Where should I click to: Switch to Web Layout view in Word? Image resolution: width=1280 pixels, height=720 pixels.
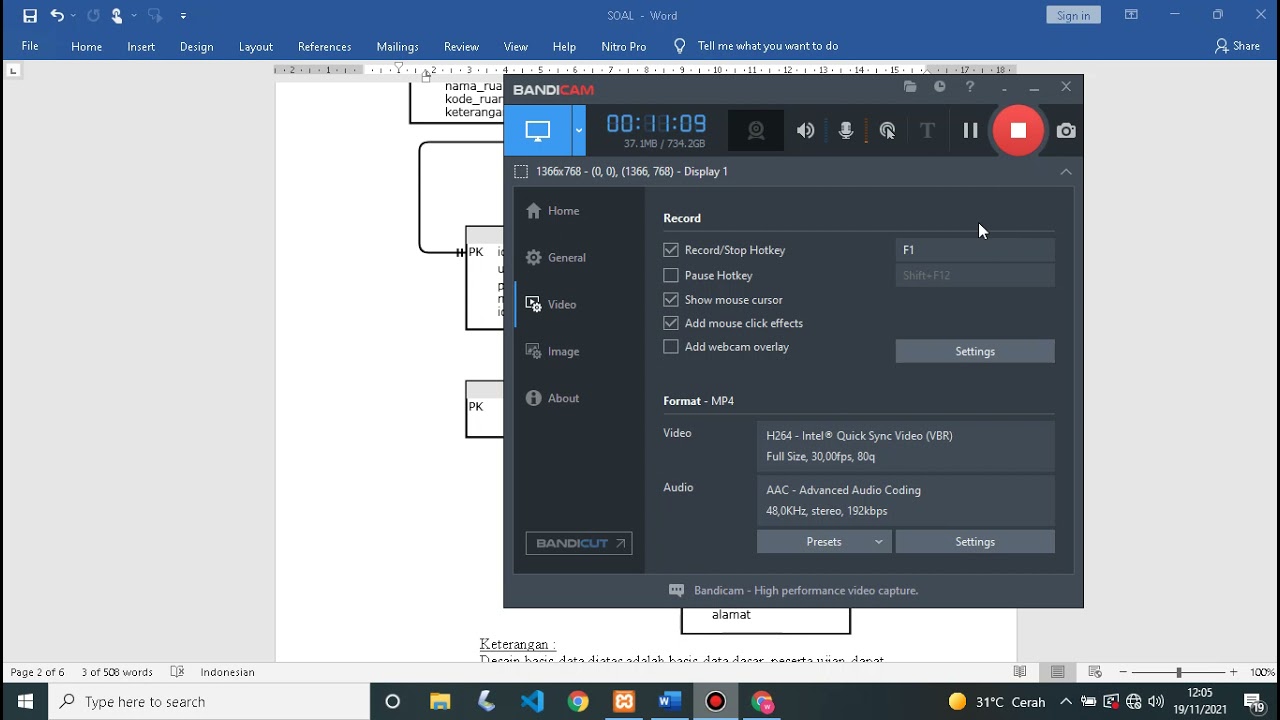click(1095, 672)
